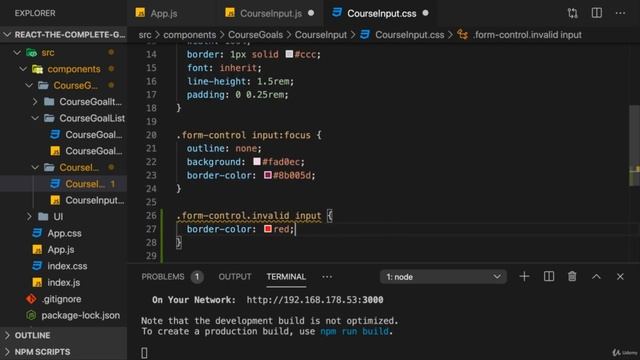This screenshot has height=360, width=640.
Task: Click breadcrumb segment 'src'
Action: pyautogui.click(x=144, y=35)
